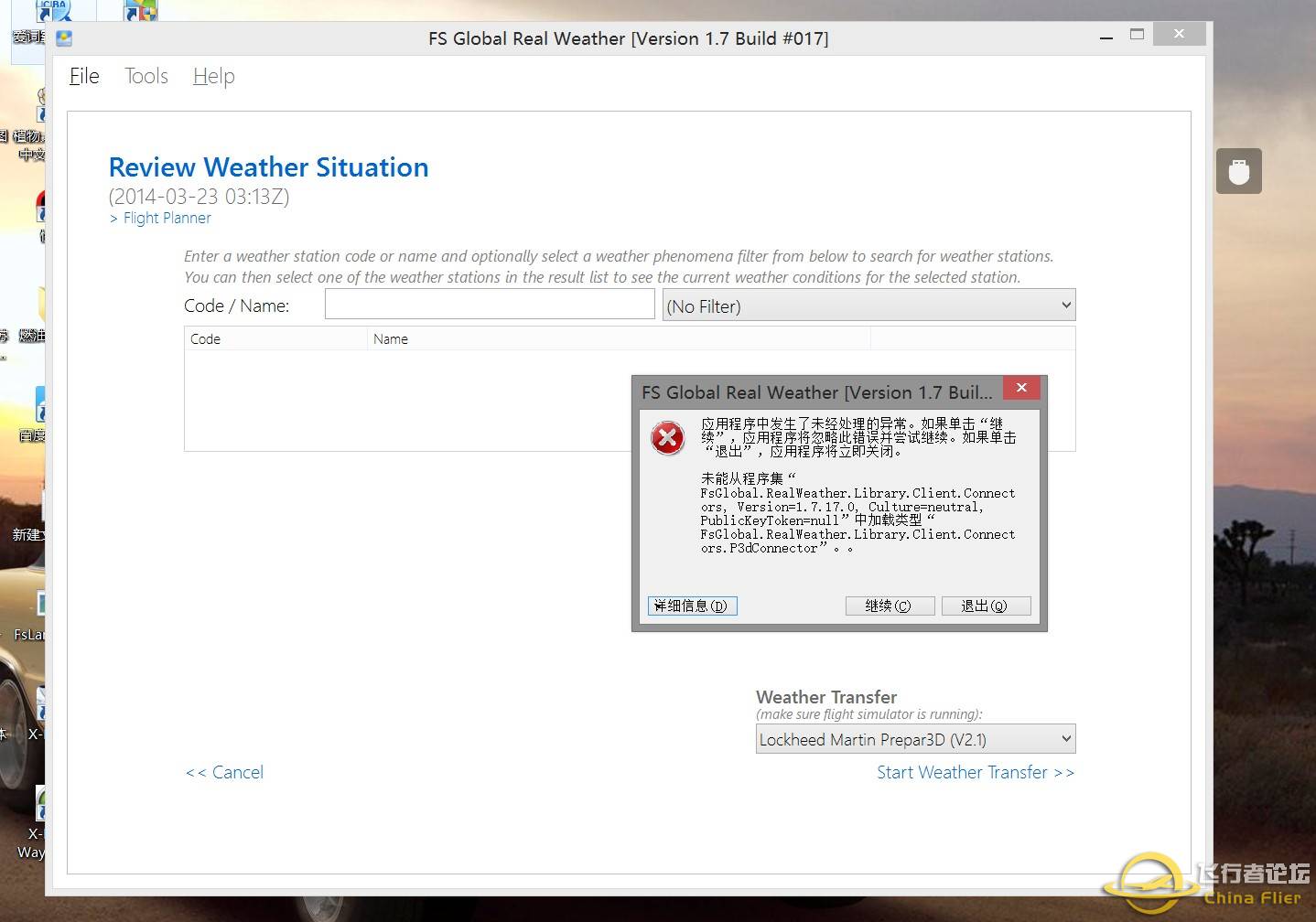Click the << Cancel link

pyautogui.click(x=224, y=772)
